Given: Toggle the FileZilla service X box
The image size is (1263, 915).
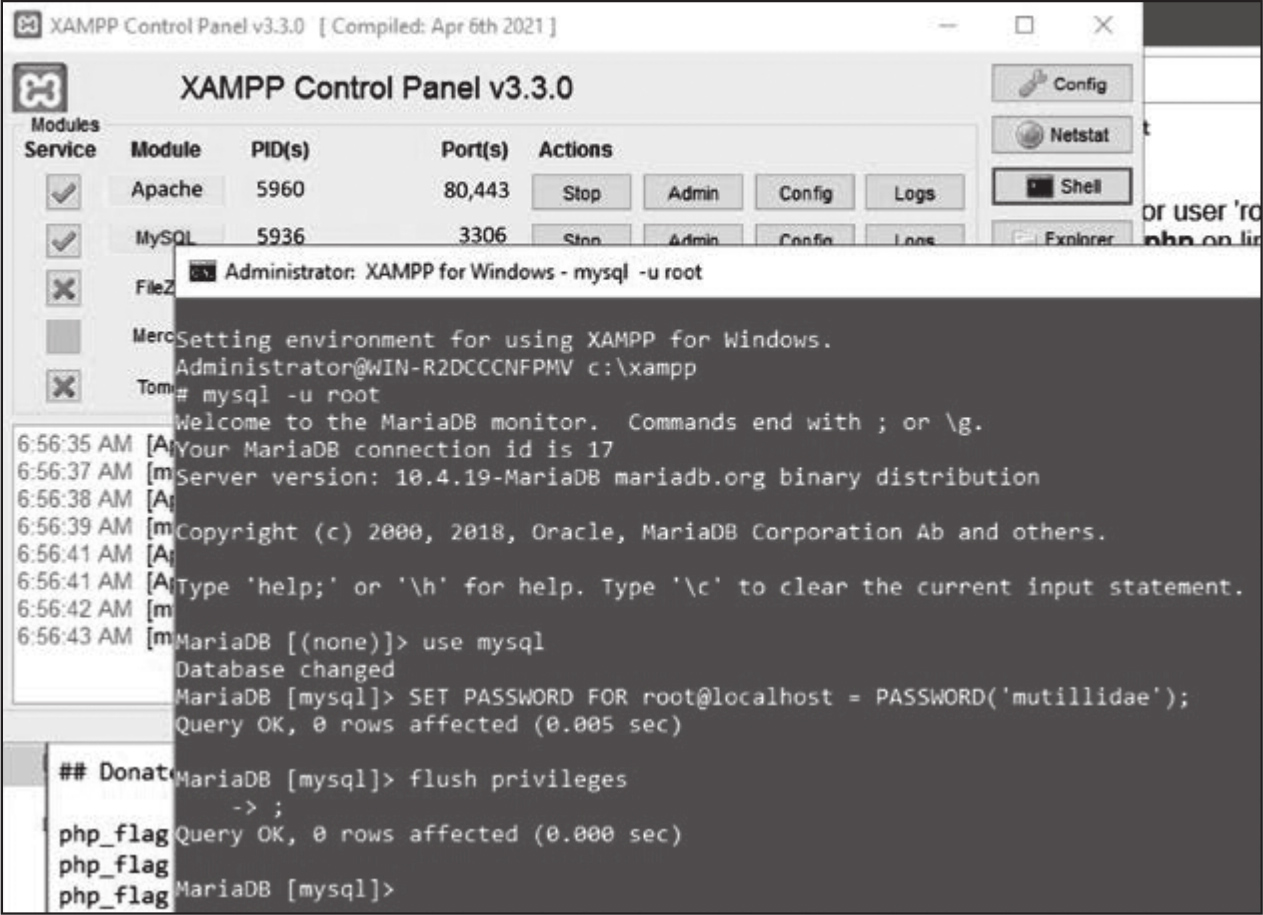Looking at the screenshot, I should [x=63, y=289].
